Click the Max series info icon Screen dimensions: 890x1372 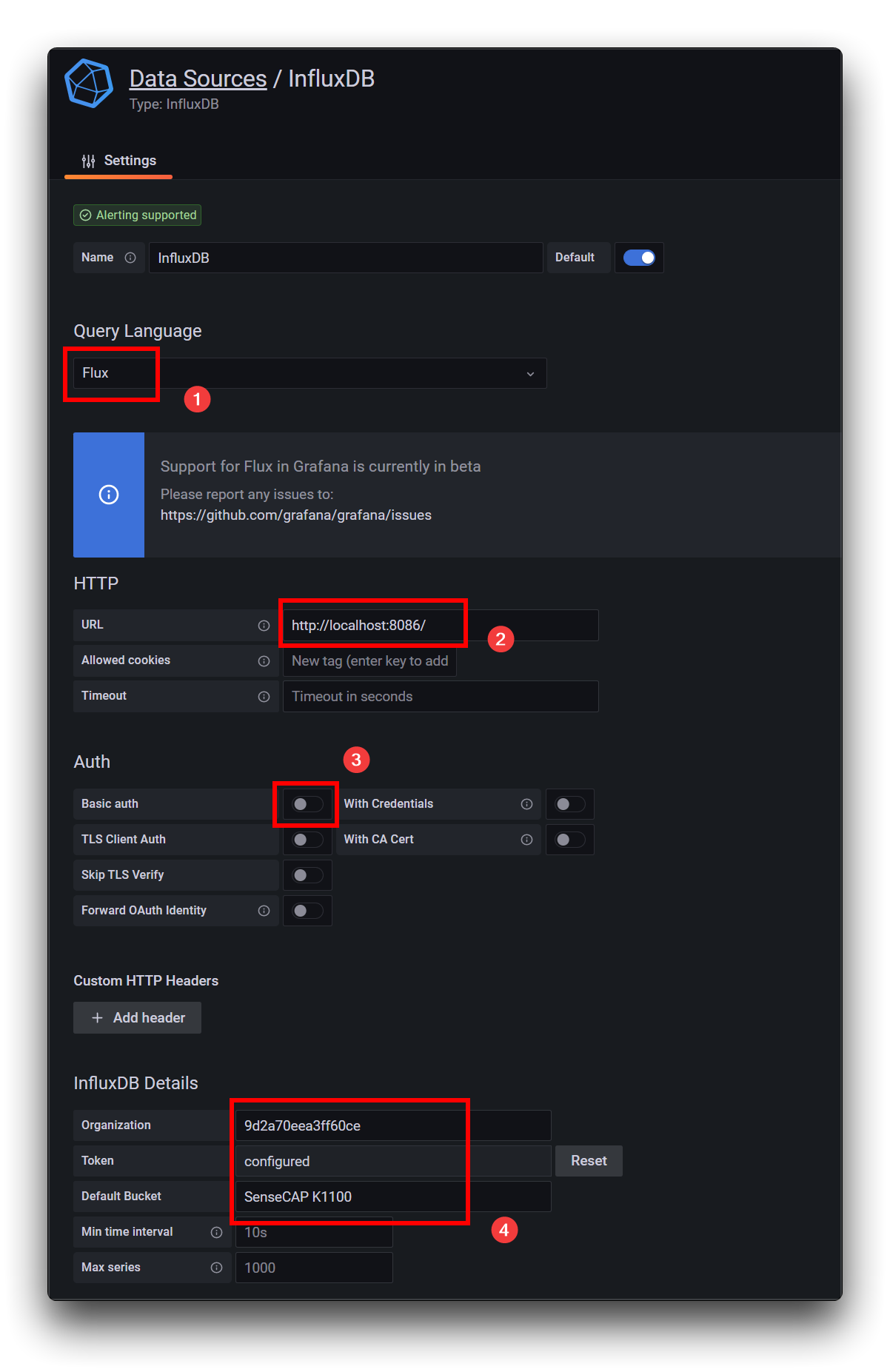[x=216, y=1268]
